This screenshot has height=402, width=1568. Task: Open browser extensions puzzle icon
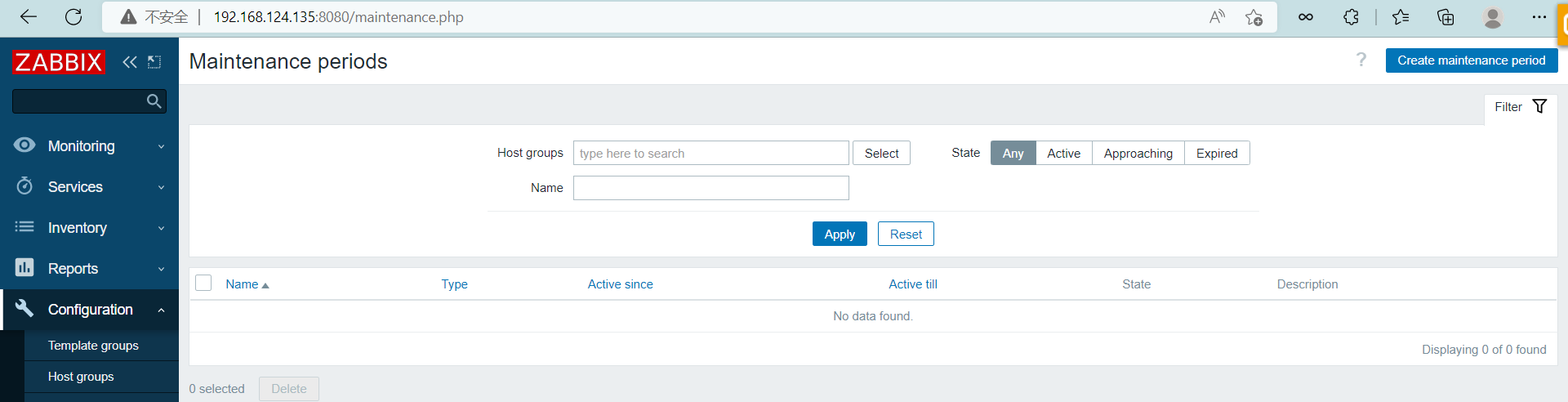click(1351, 17)
